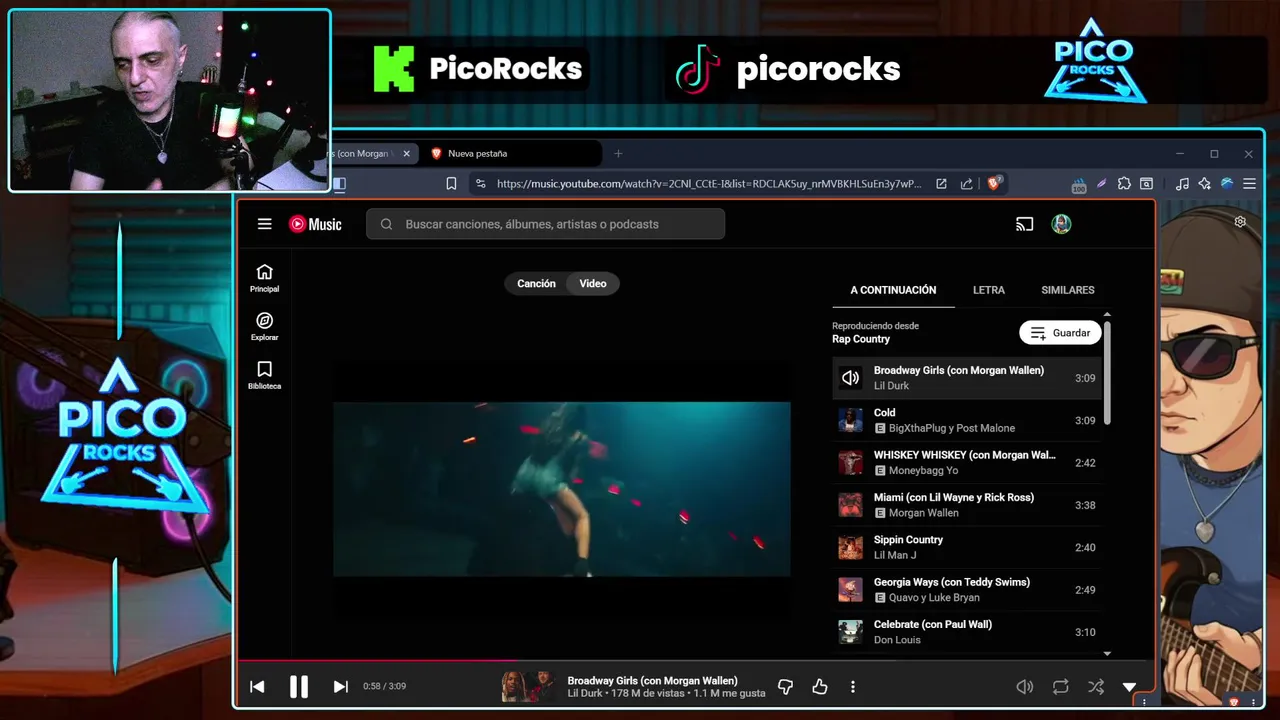Viewport: 1280px width, 720px height.
Task: Click the browser bookmark icon
Action: pyautogui.click(x=451, y=184)
